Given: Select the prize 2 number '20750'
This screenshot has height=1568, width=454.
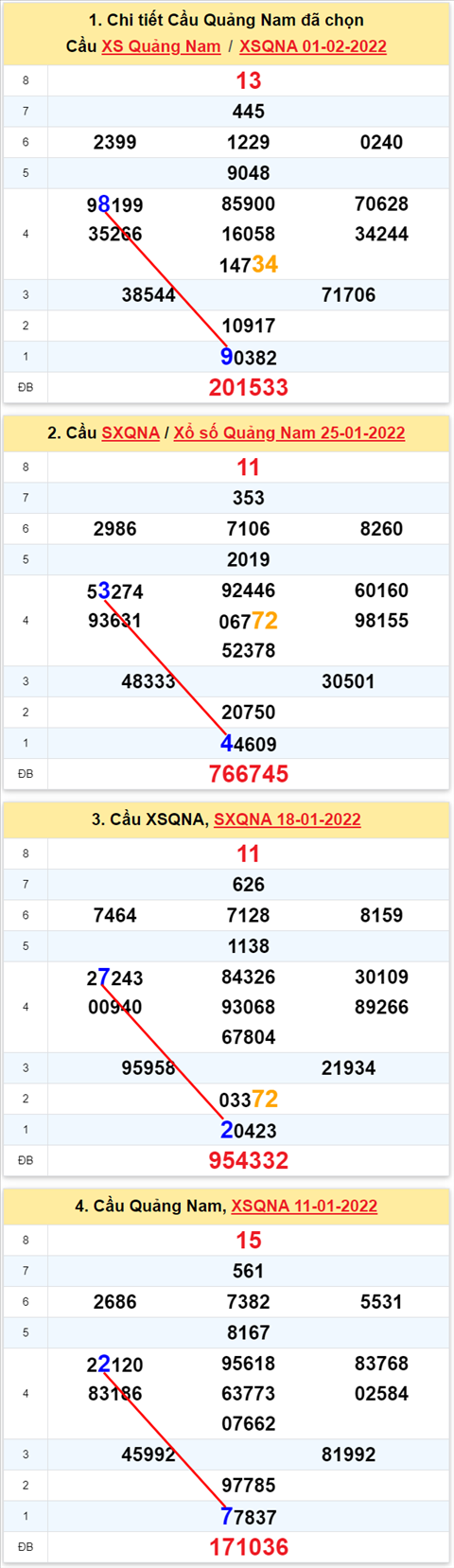Looking at the screenshot, I should click(x=249, y=713).
